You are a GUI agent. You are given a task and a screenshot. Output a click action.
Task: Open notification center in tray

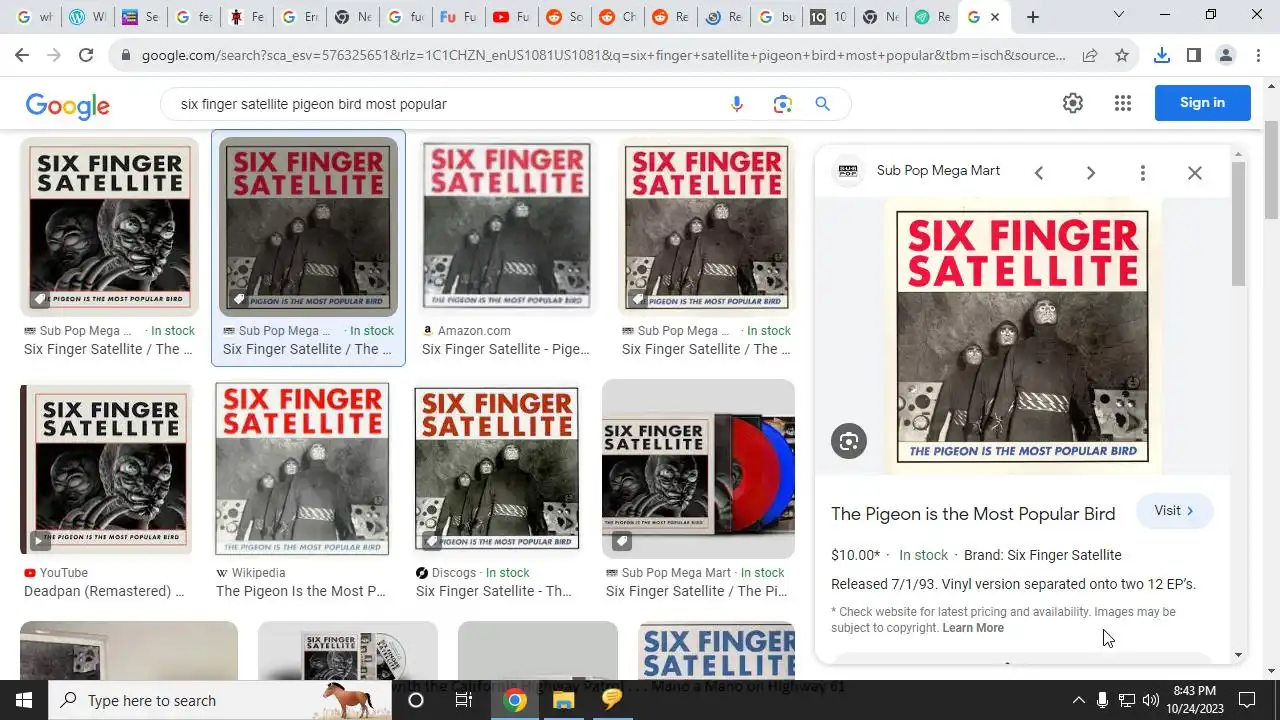tap(1247, 700)
